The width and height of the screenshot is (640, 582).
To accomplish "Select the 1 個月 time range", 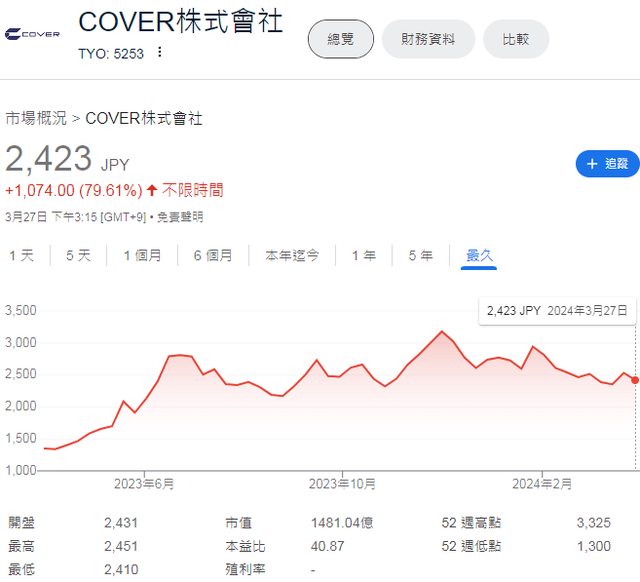I will coord(142,255).
